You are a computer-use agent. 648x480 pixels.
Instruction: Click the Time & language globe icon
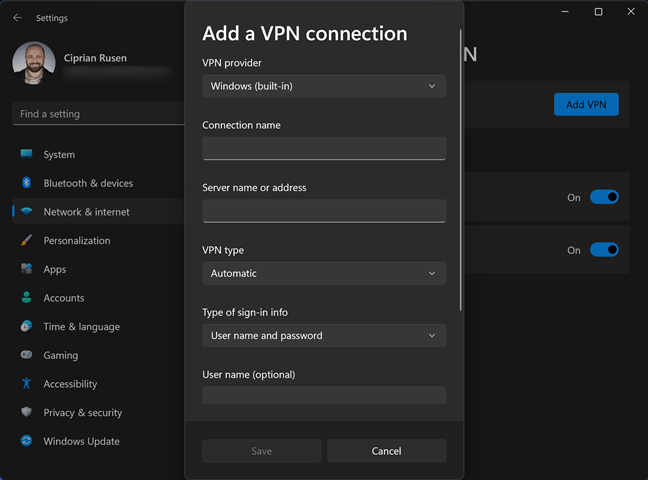26,326
